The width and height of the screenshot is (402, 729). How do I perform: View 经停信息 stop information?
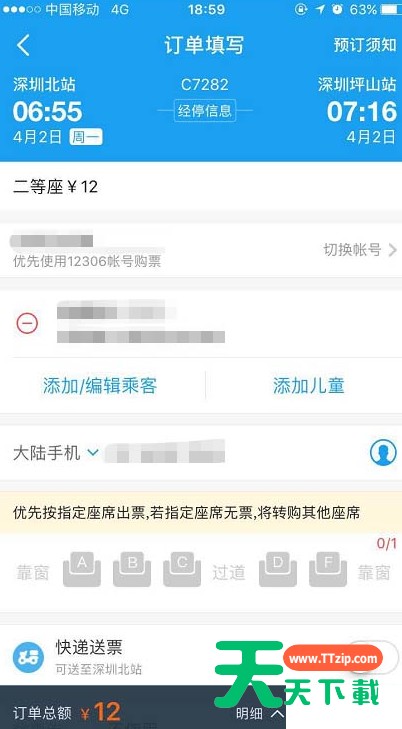click(205, 111)
